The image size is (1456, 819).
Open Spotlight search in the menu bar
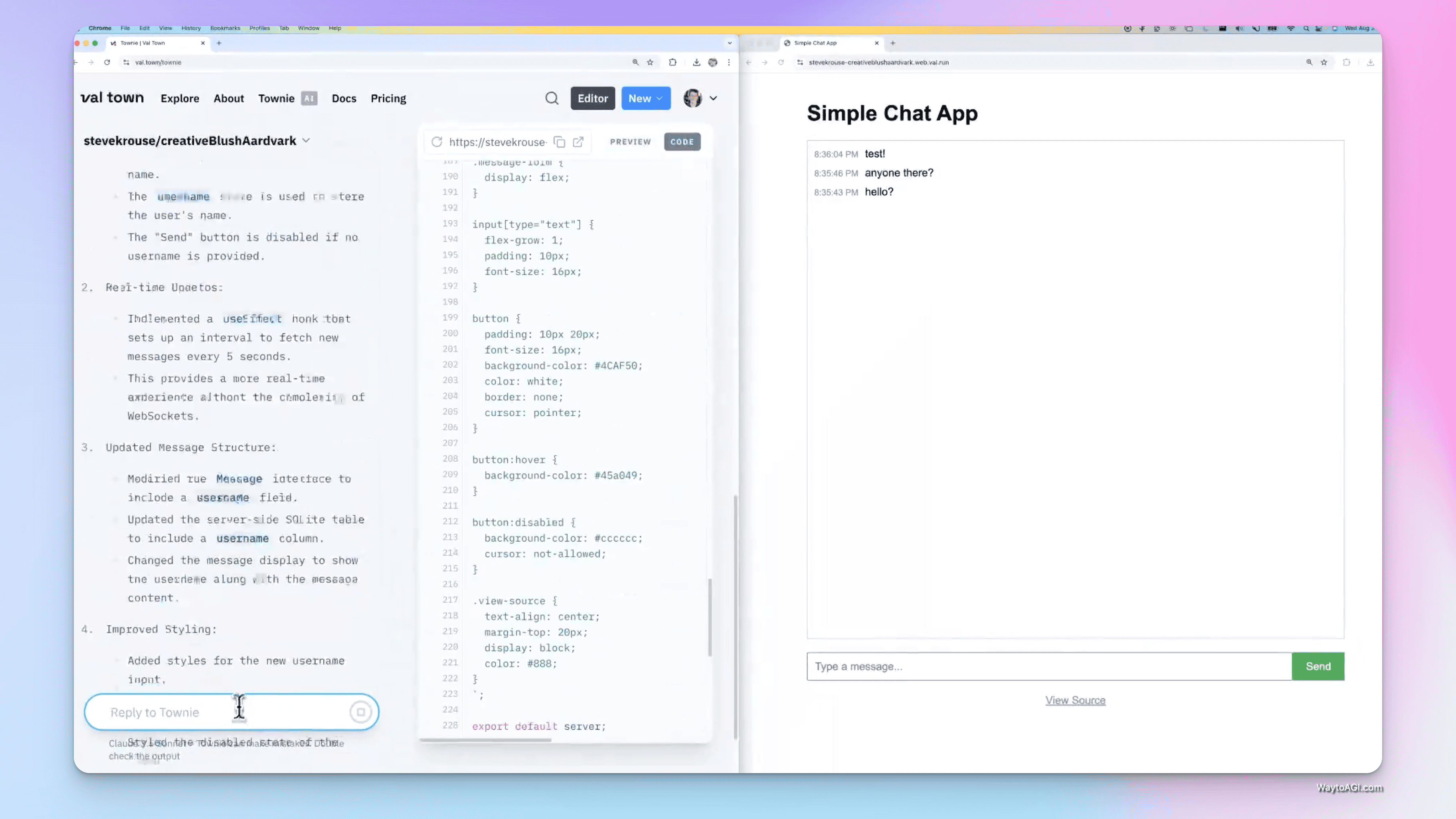(1306, 28)
